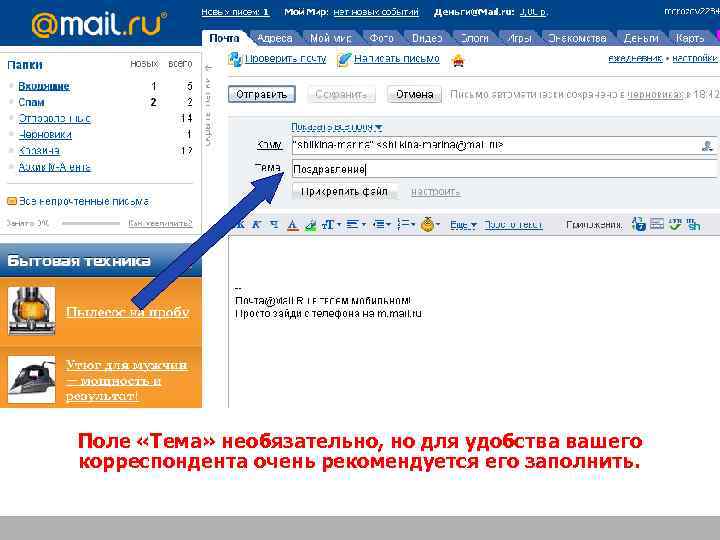720x540 pixels.
Task: Click the Проверить почту link
Action: [x=286, y=59]
